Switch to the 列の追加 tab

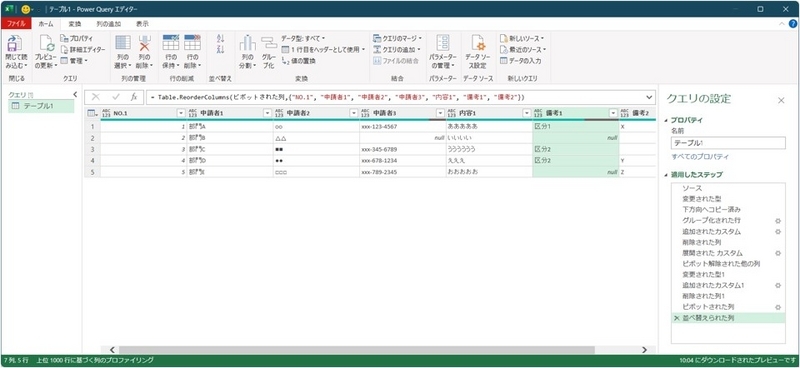pos(109,23)
